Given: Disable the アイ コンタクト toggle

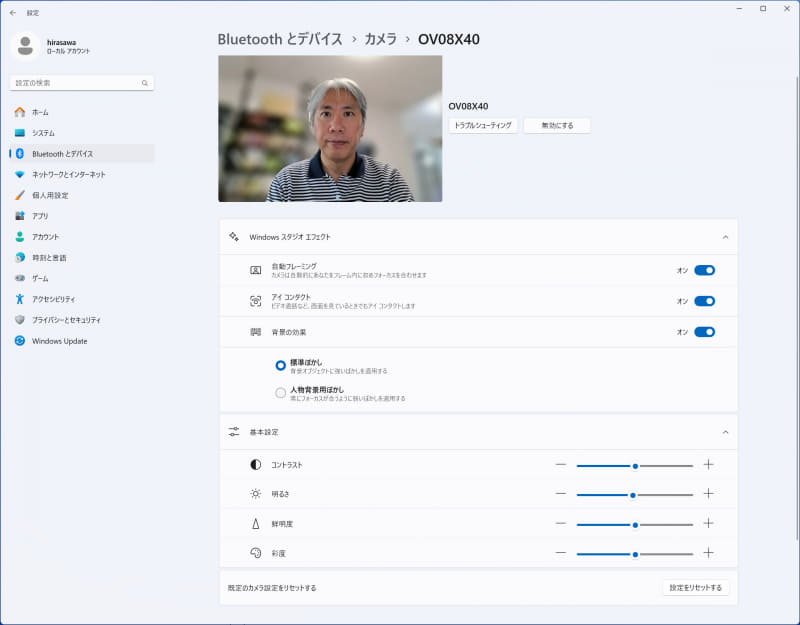Looking at the screenshot, I should coord(703,300).
